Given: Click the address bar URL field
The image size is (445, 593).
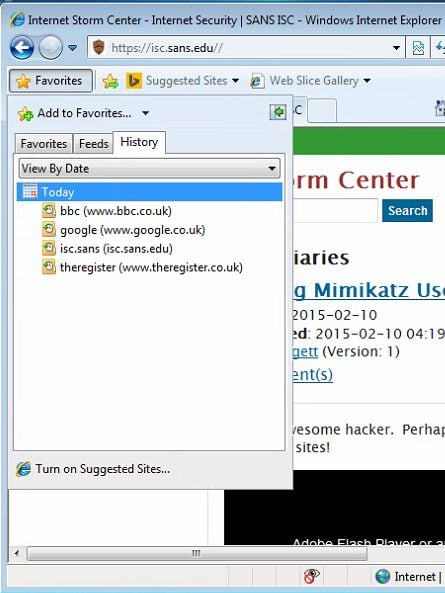Looking at the screenshot, I should pyautogui.click(x=246, y=48).
